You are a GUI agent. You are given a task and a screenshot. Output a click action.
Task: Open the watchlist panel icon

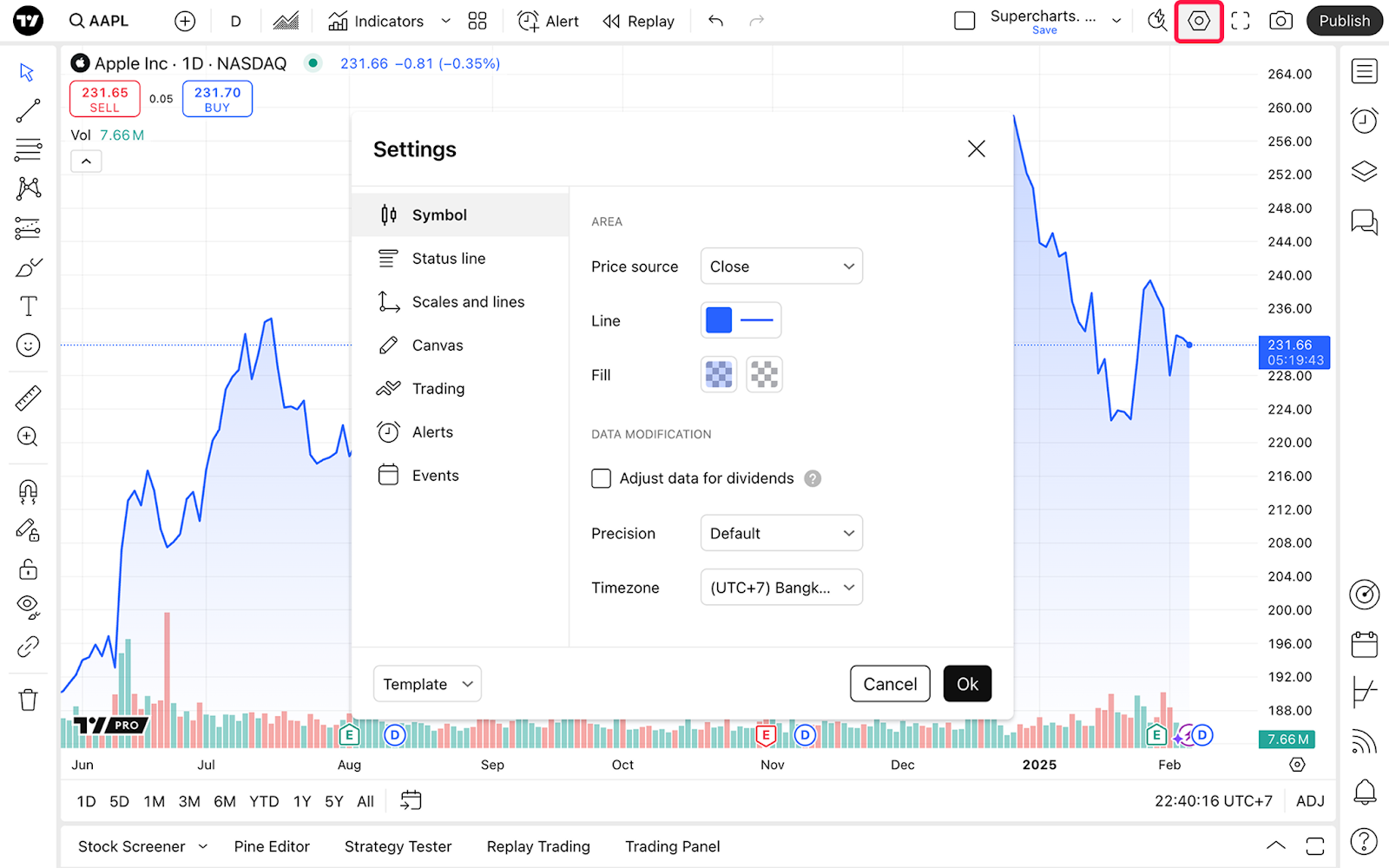(1364, 71)
